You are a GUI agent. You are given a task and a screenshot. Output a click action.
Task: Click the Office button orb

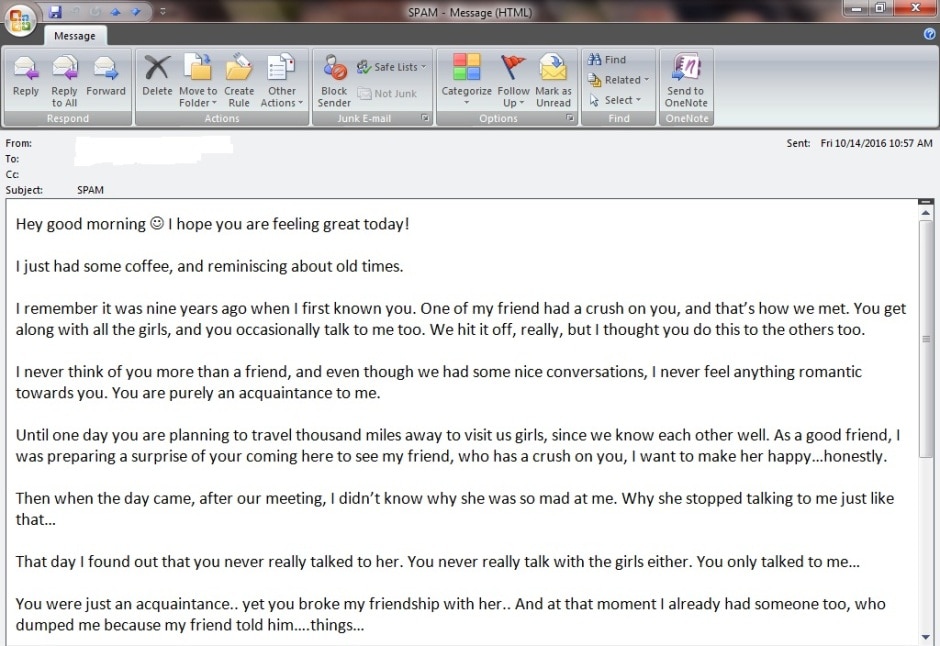click(20, 20)
